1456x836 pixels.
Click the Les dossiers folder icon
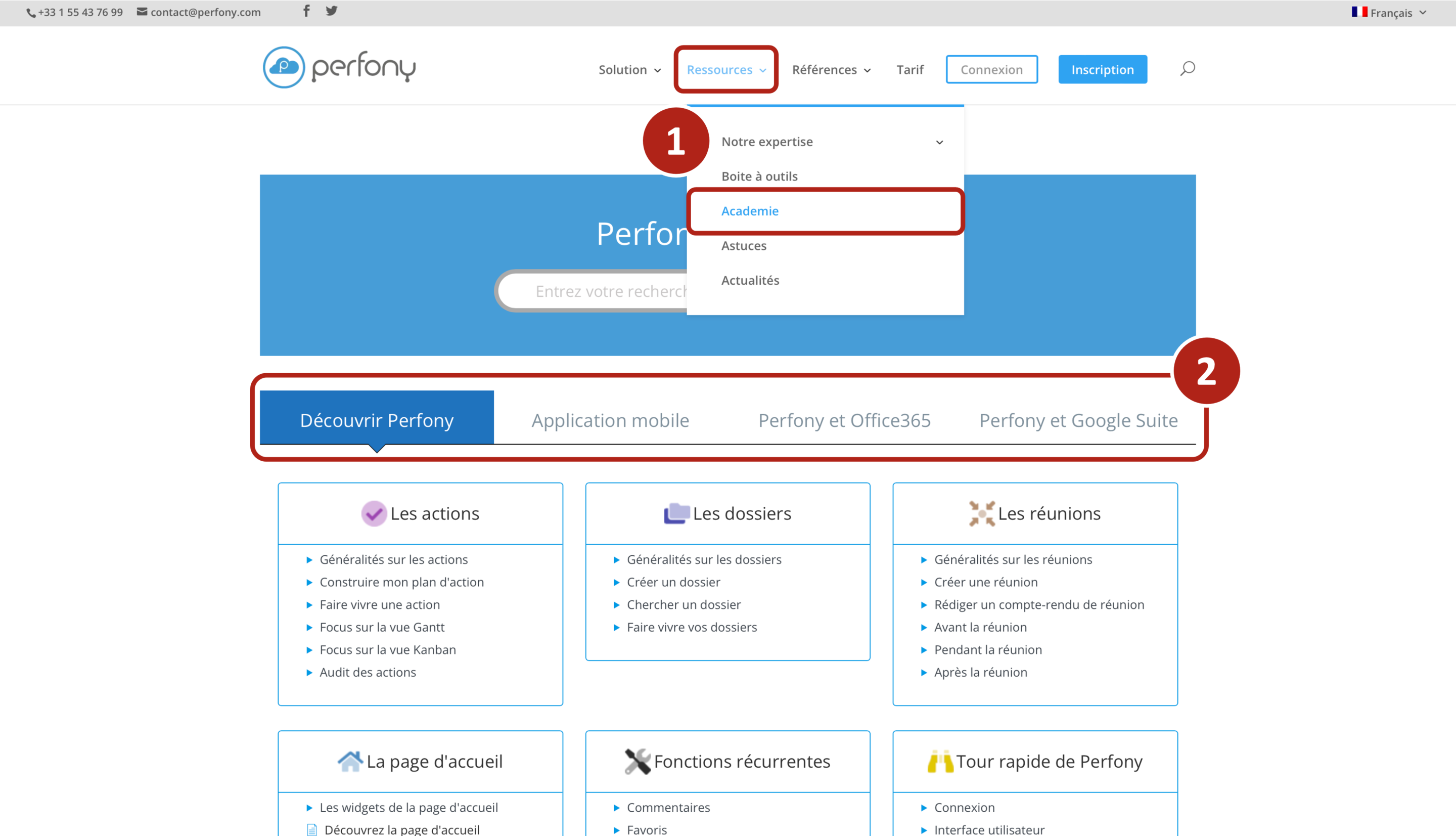(x=676, y=513)
